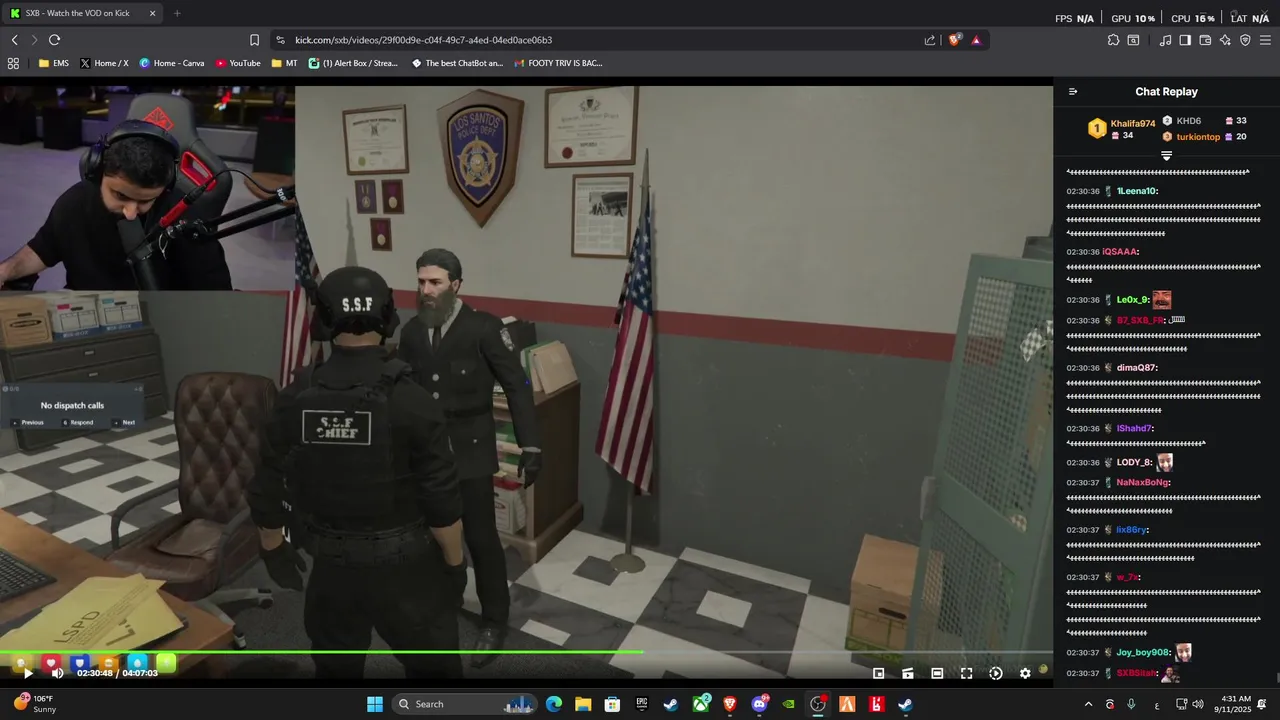Click chat username dimaQ87
1280x720 pixels.
1137,368
